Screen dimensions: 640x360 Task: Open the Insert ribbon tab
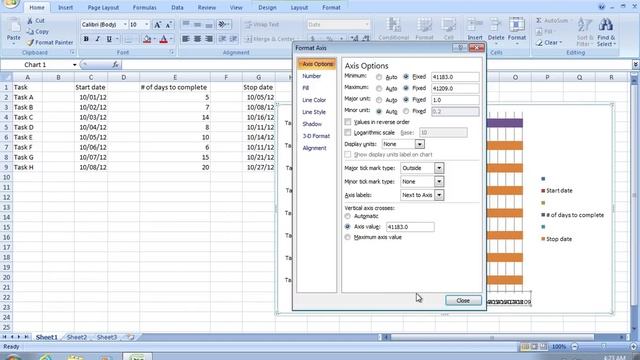coord(65,7)
